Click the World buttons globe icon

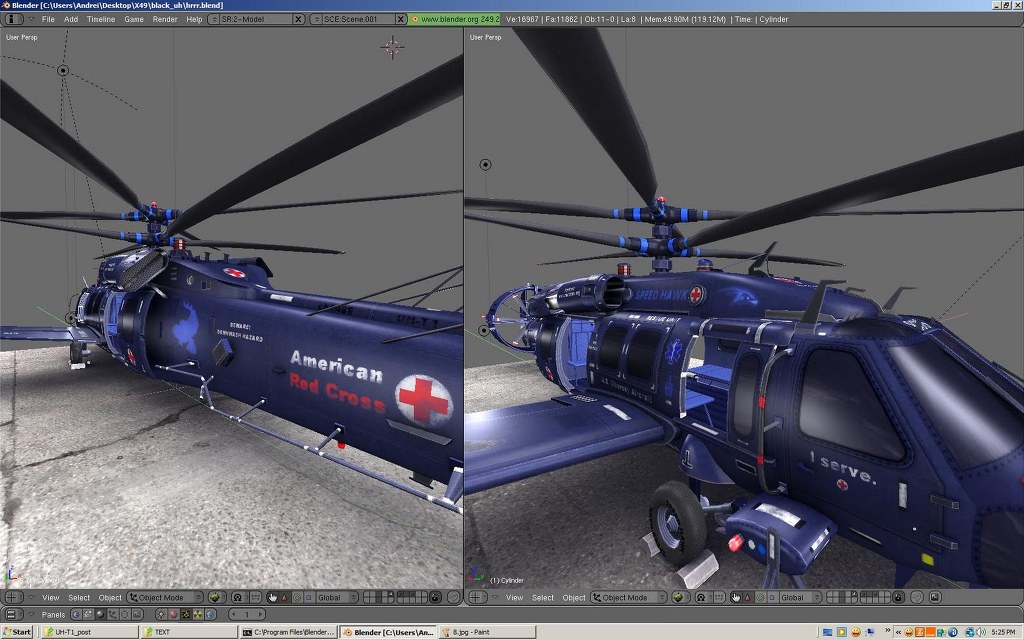(210, 615)
